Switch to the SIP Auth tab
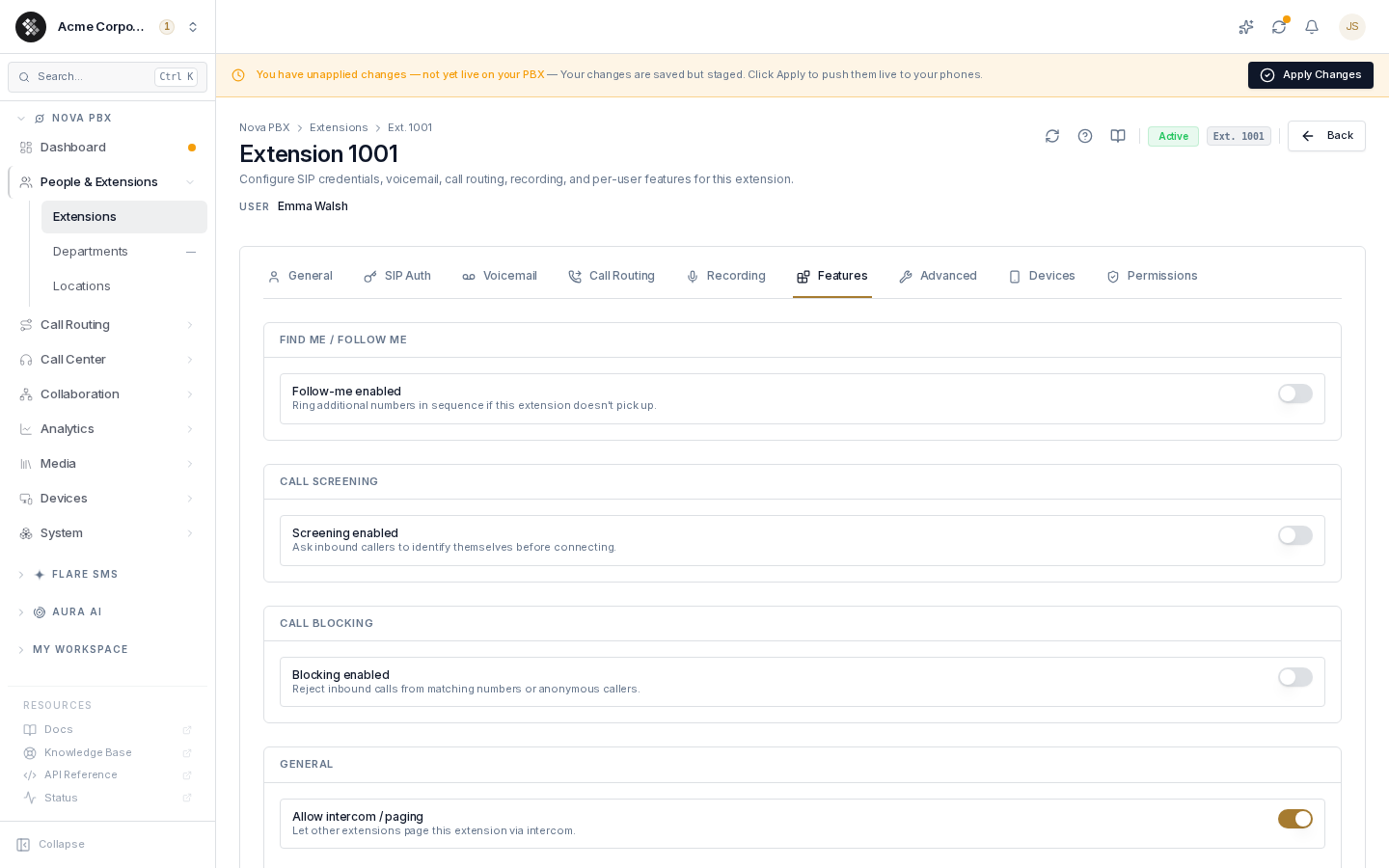Image resolution: width=1389 pixels, height=868 pixels. point(397,276)
